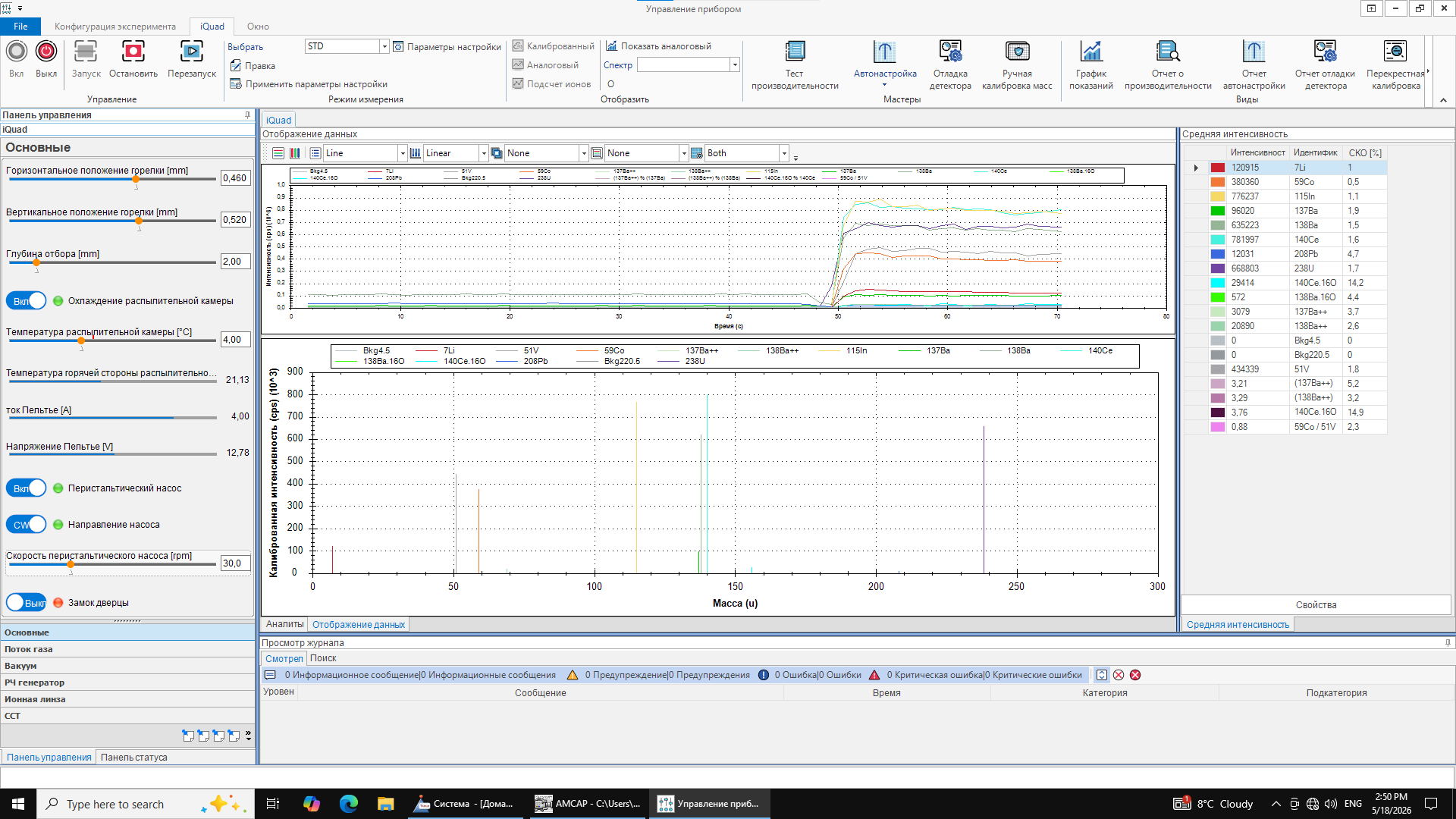Open Microsoft Edge from taskbar
The height and width of the screenshot is (819, 1456).
348,804
